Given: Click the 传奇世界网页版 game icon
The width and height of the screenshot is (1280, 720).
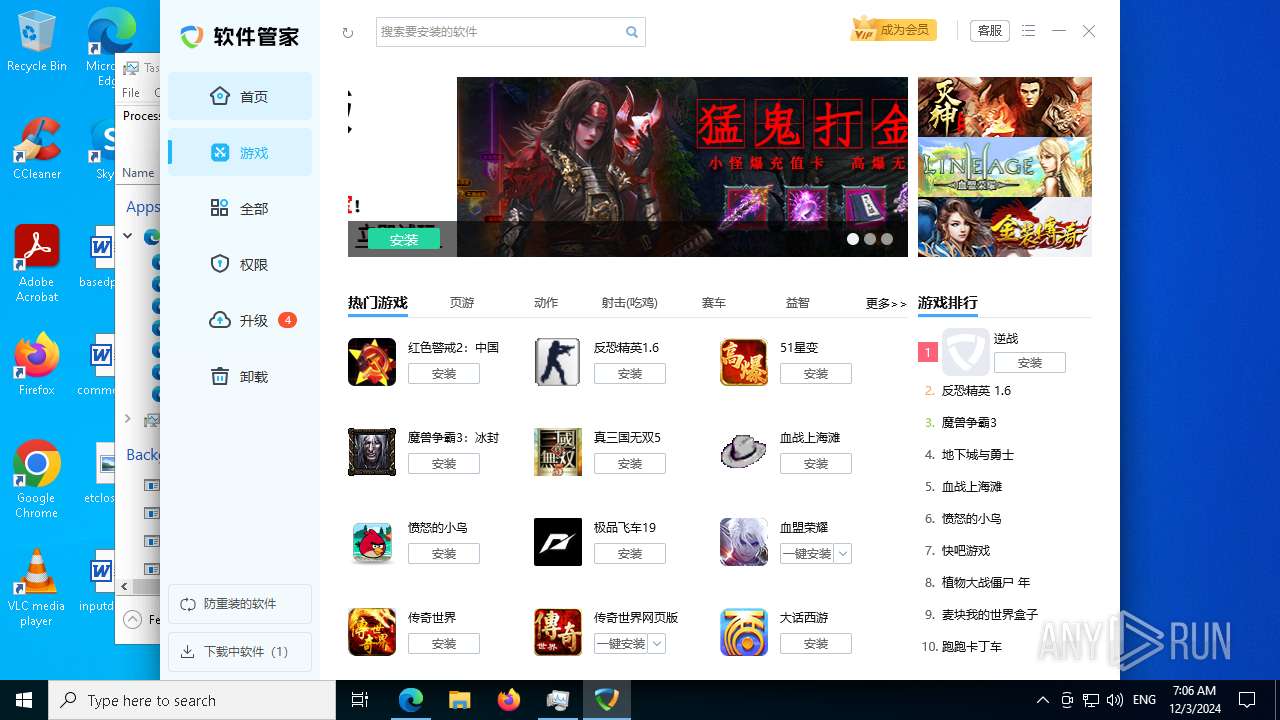Looking at the screenshot, I should tap(558, 632).
